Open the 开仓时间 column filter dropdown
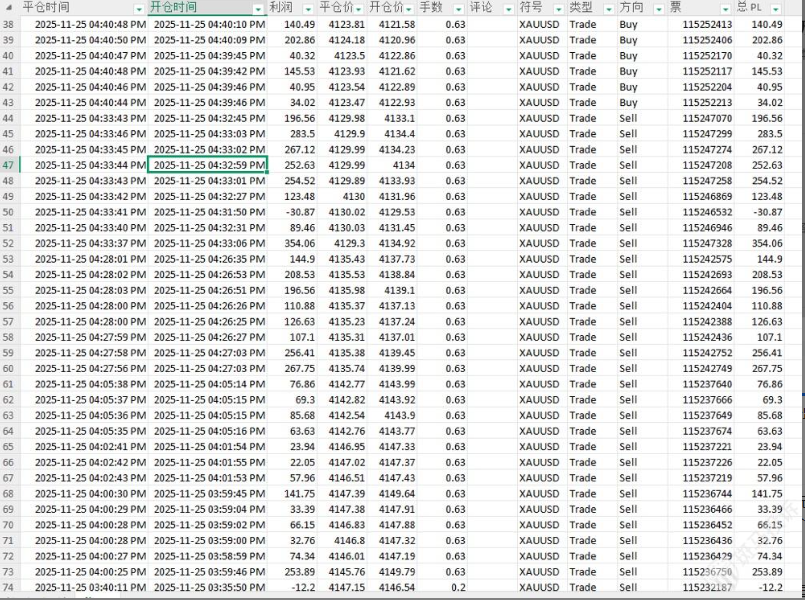Image resolution: width=805 pixels, height=600 pixels. point(259,8)
